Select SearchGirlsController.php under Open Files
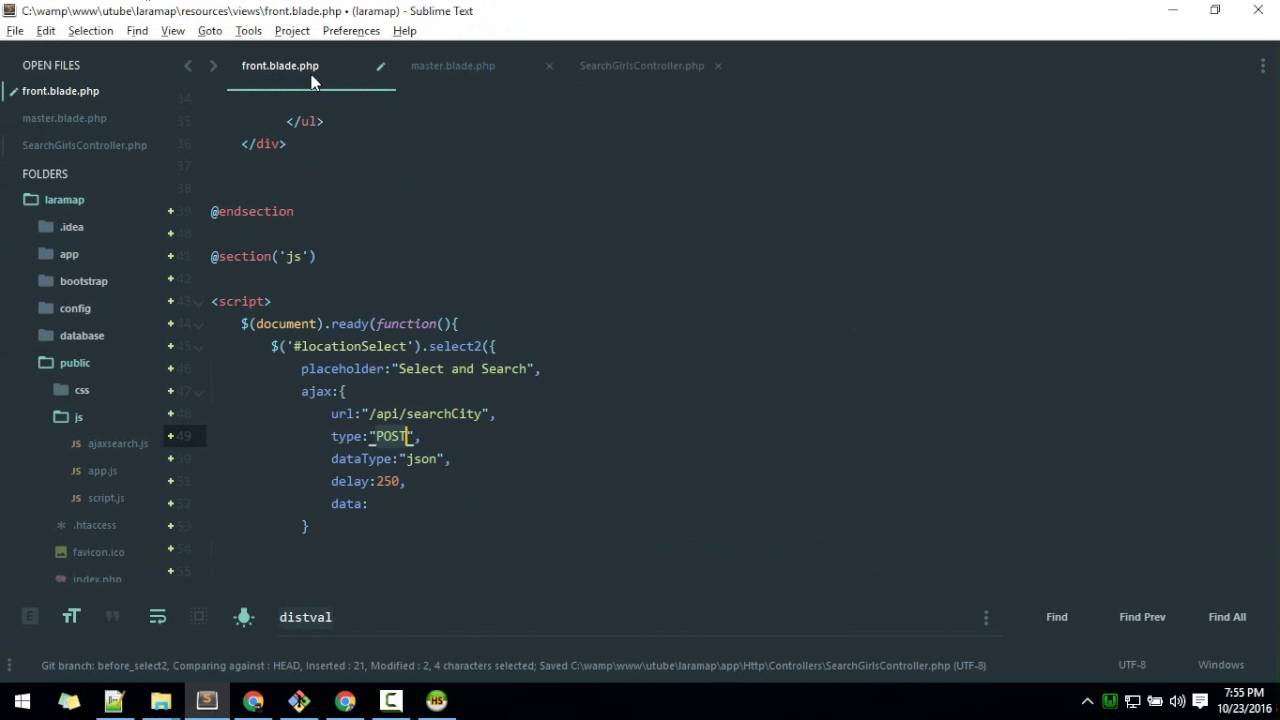This screenshot has width=1280, height=720. coord(84,145)
